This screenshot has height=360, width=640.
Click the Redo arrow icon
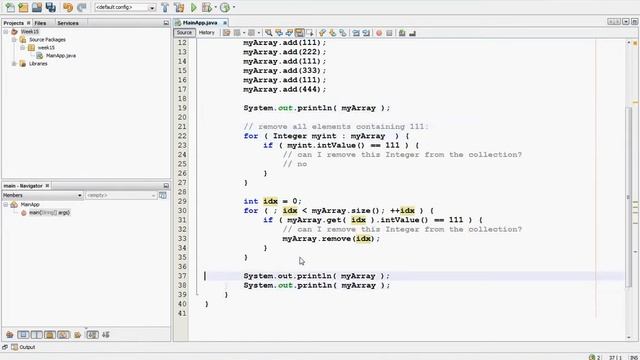coord(82,7)
